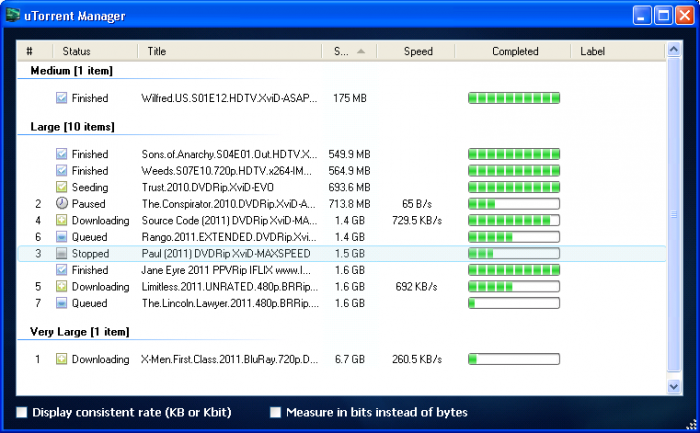Click the 713.8 MB size value
This screenshot has height=433, width=700.
349,204
